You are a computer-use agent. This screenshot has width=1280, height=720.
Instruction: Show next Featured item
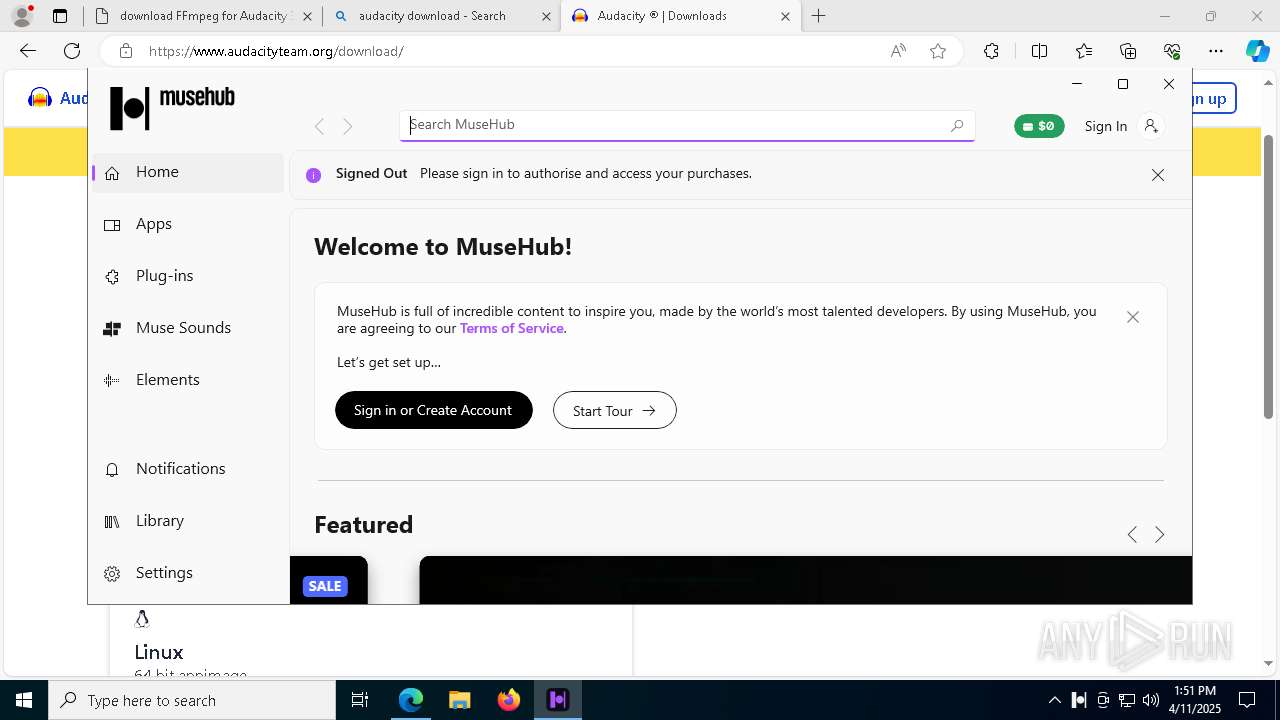1160,535
